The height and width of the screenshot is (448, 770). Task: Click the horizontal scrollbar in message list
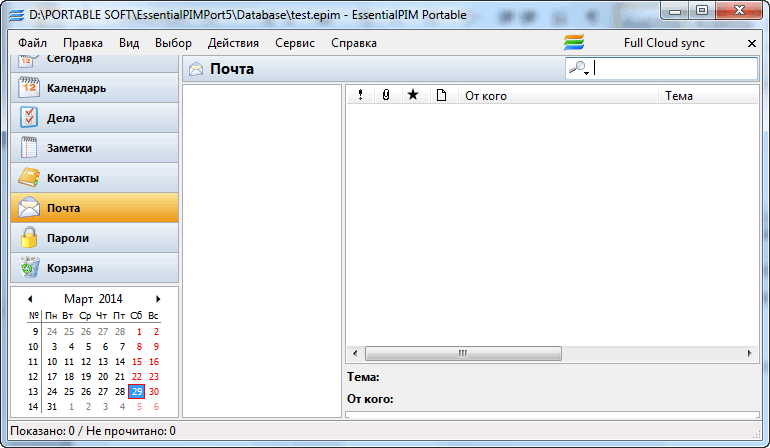(552, 354)
